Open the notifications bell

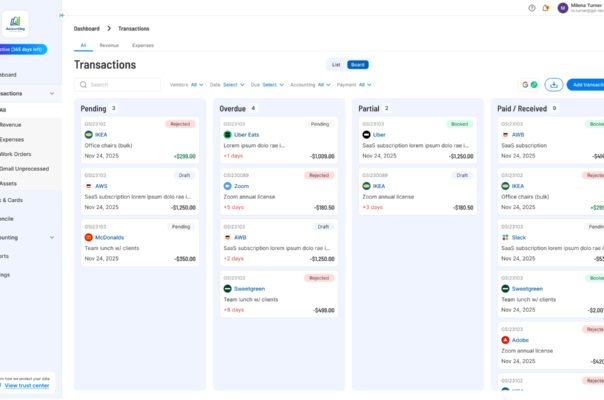tap(545, 8)
